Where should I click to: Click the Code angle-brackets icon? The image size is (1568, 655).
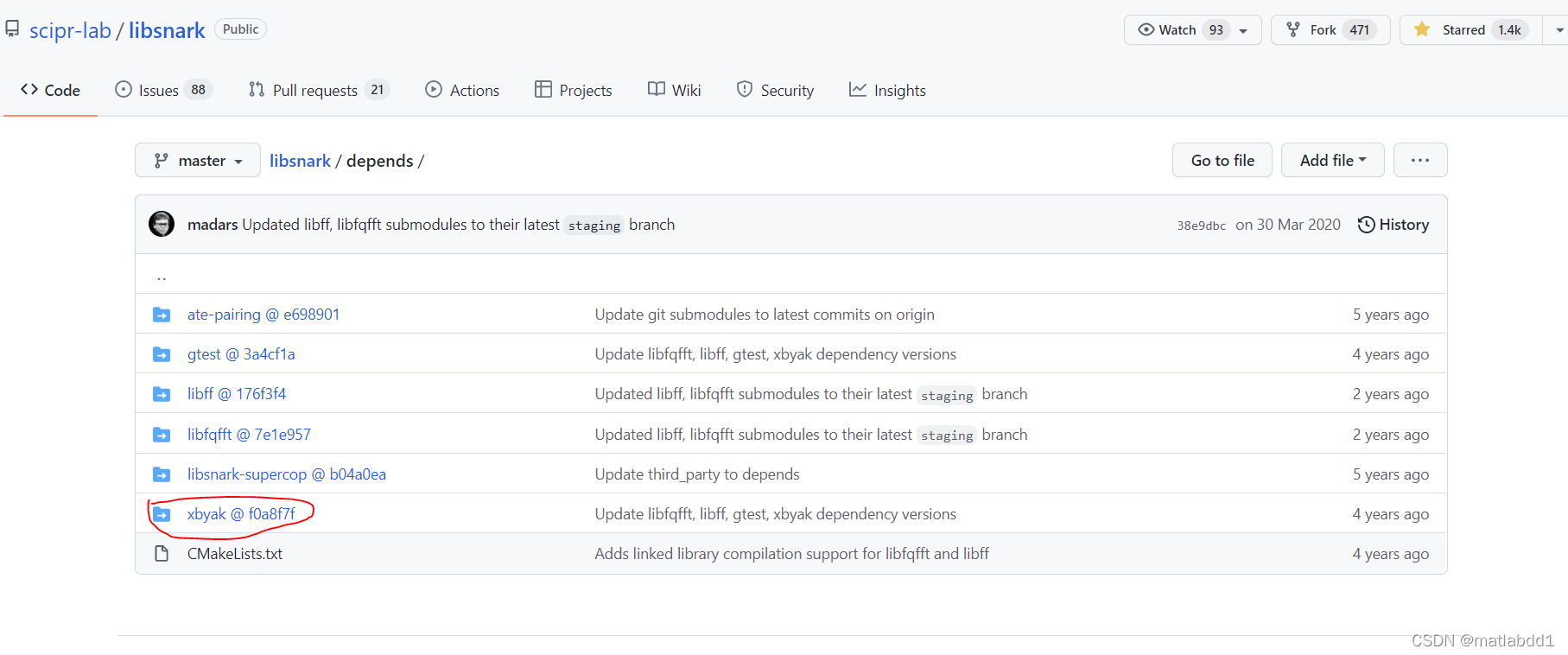point(29,89)
